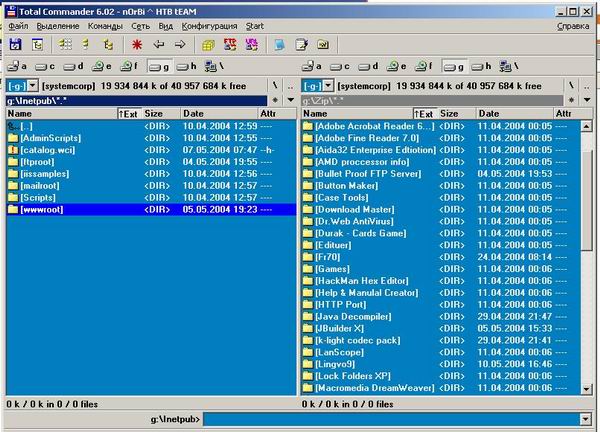The image size is (600, 432).
Task: Go back with left arrow toolbar icon
Action: pyautogui.click(x=158, y=44)
